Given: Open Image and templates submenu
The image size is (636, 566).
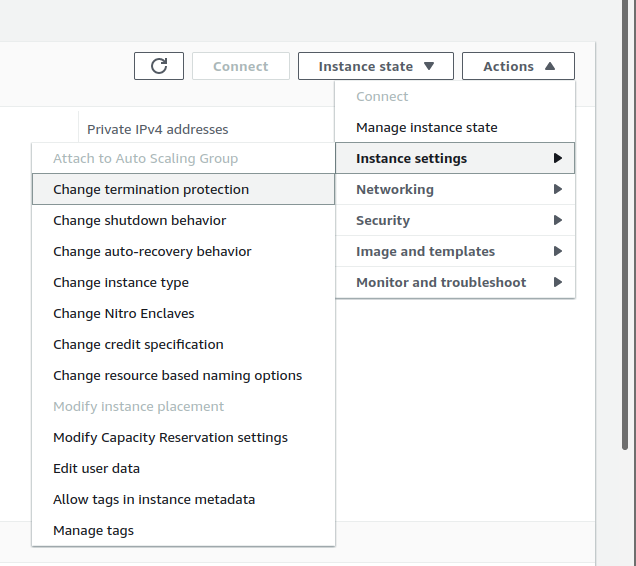Looking at the screenshot, I should pyautogui.click(x=455, y=251).
